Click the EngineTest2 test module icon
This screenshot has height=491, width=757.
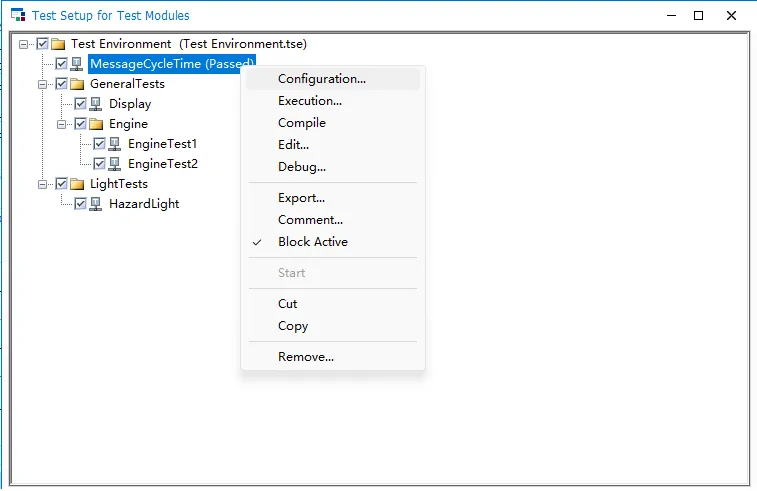[x=114, y=164]
